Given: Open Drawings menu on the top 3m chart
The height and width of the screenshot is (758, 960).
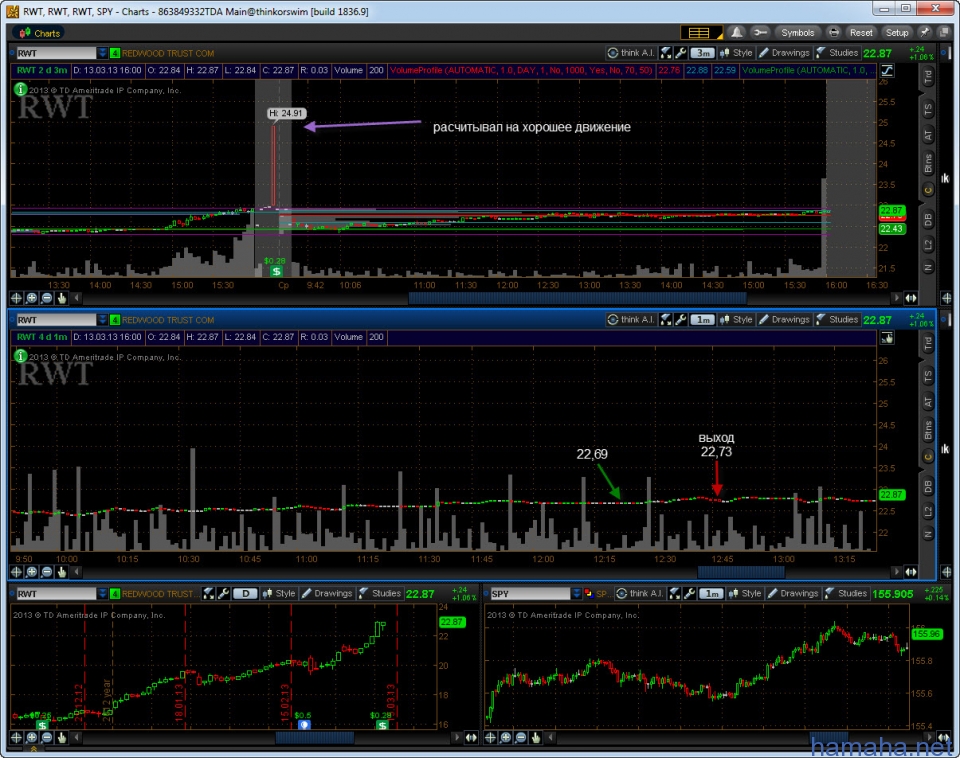Looking at the screenshot, I should [x=784, y=53].
